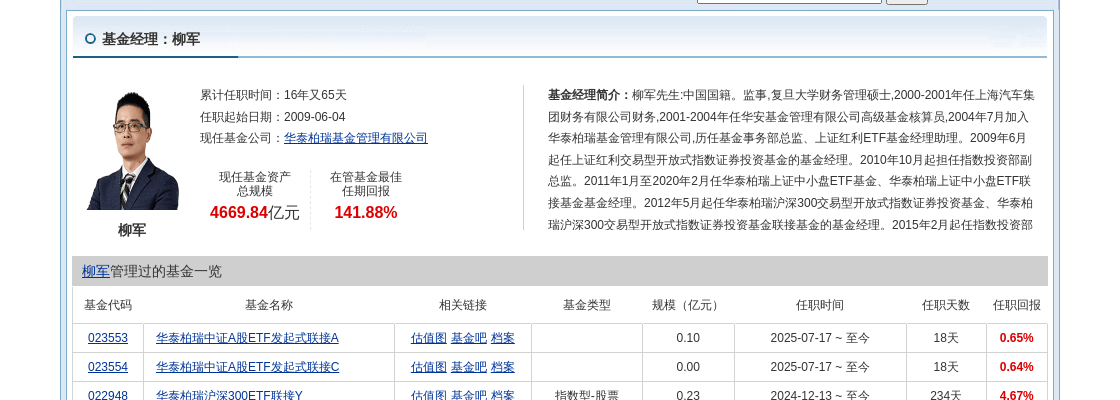Open 基金吧 for fund 023553

[469, 338]
